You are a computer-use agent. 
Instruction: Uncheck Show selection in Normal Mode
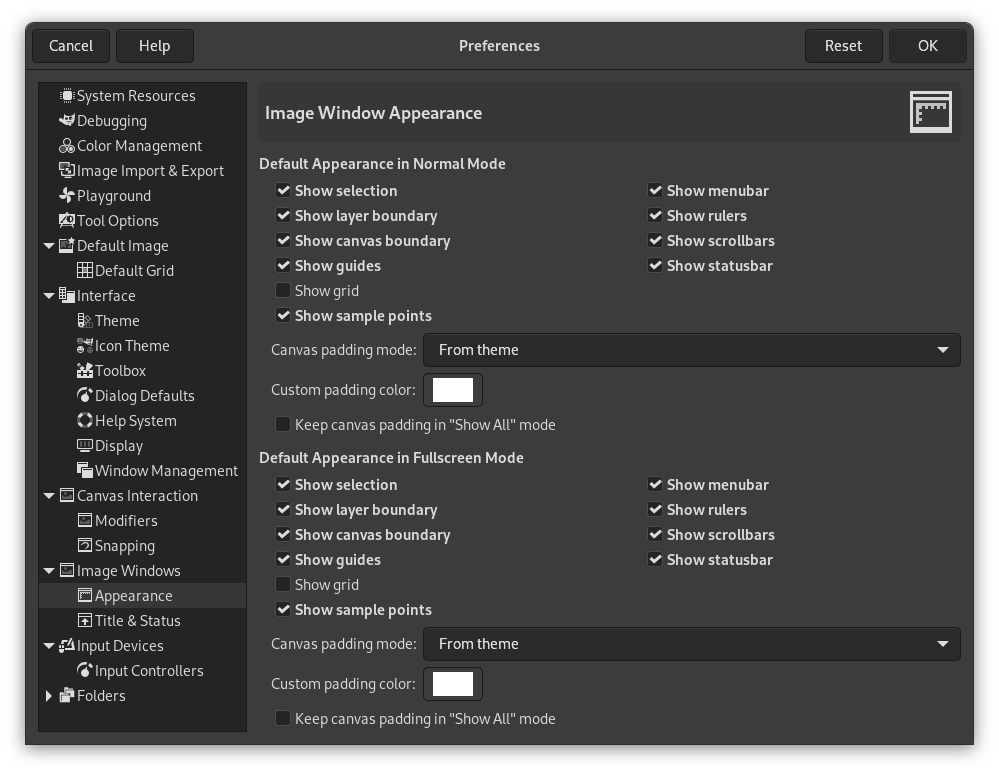point(284,190)
